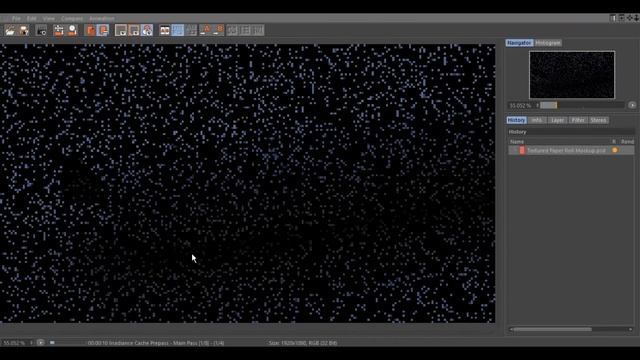The height and width of the screenshot is (360, 640).
Task: Click the Navigator preview thumbnail
Action: click(x=572, y=75)
